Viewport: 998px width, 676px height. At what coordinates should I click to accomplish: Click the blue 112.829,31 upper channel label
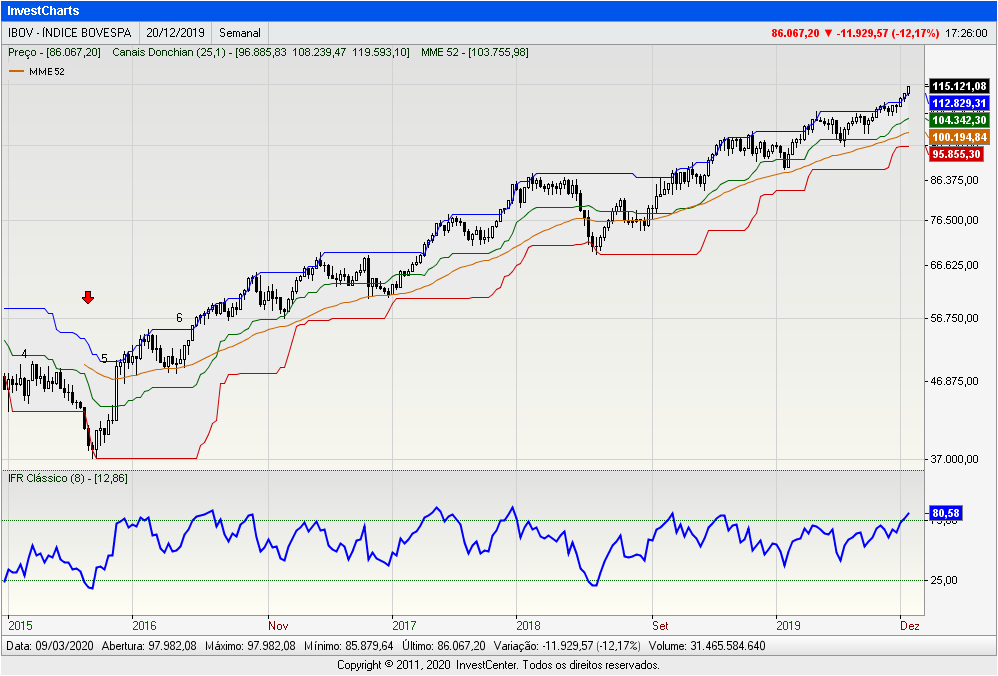[x=959, y=103]
